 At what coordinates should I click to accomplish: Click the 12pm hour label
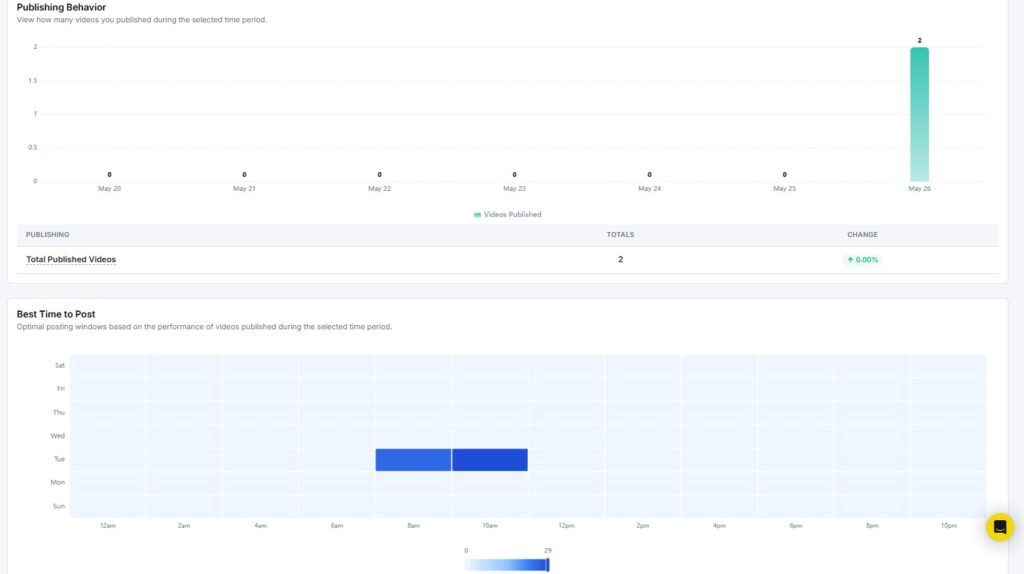coord(566,526)
